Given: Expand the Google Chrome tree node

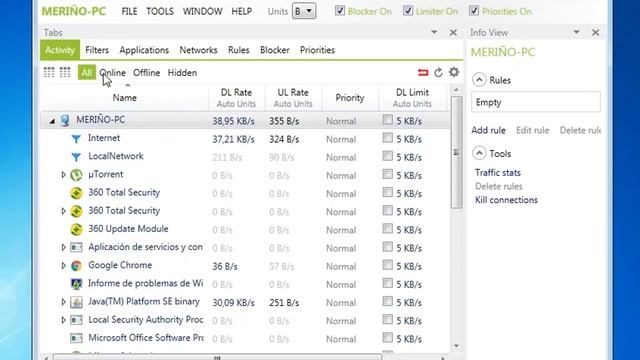Looking at the screenshot, I should (63, 265).
